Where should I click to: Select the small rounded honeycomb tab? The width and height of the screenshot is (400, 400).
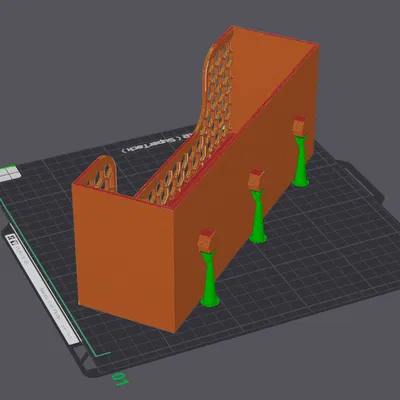(103, 174)
